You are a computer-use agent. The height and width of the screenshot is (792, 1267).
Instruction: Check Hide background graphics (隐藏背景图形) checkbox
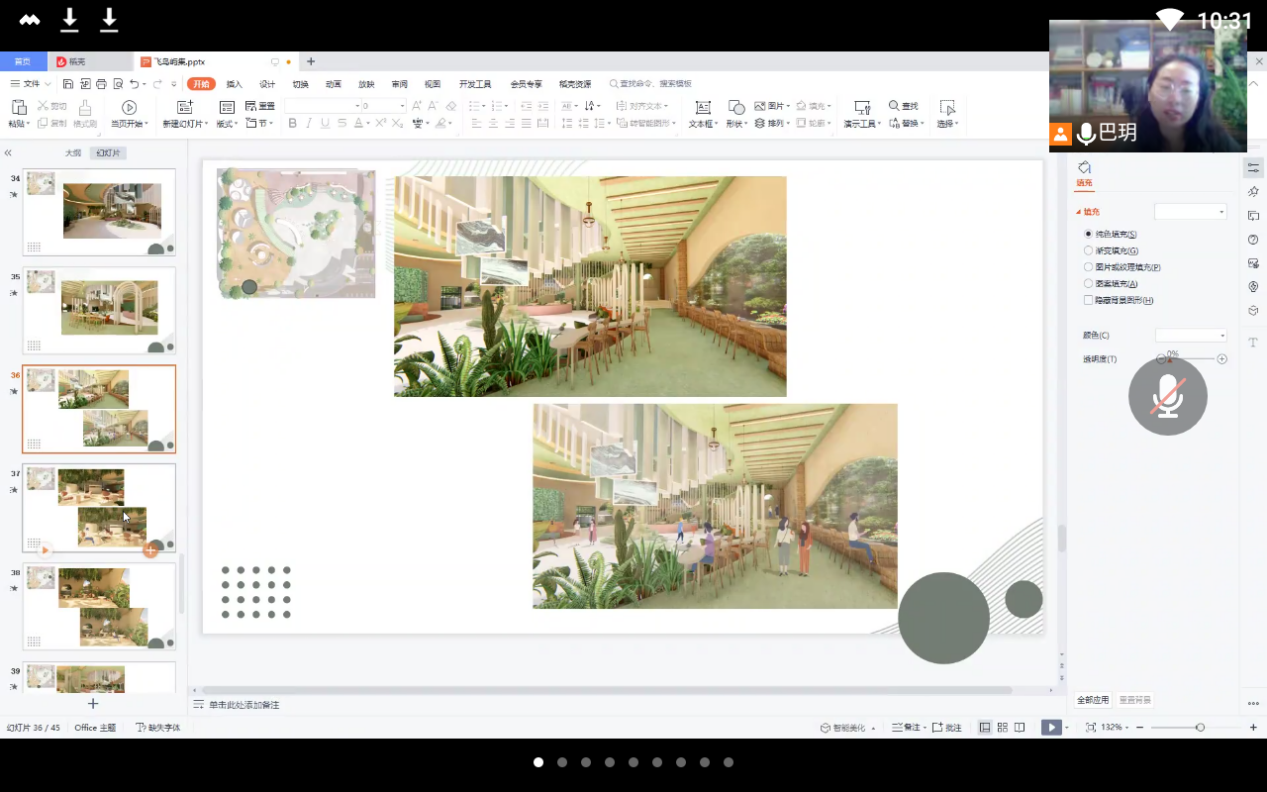click(1089, 300)
